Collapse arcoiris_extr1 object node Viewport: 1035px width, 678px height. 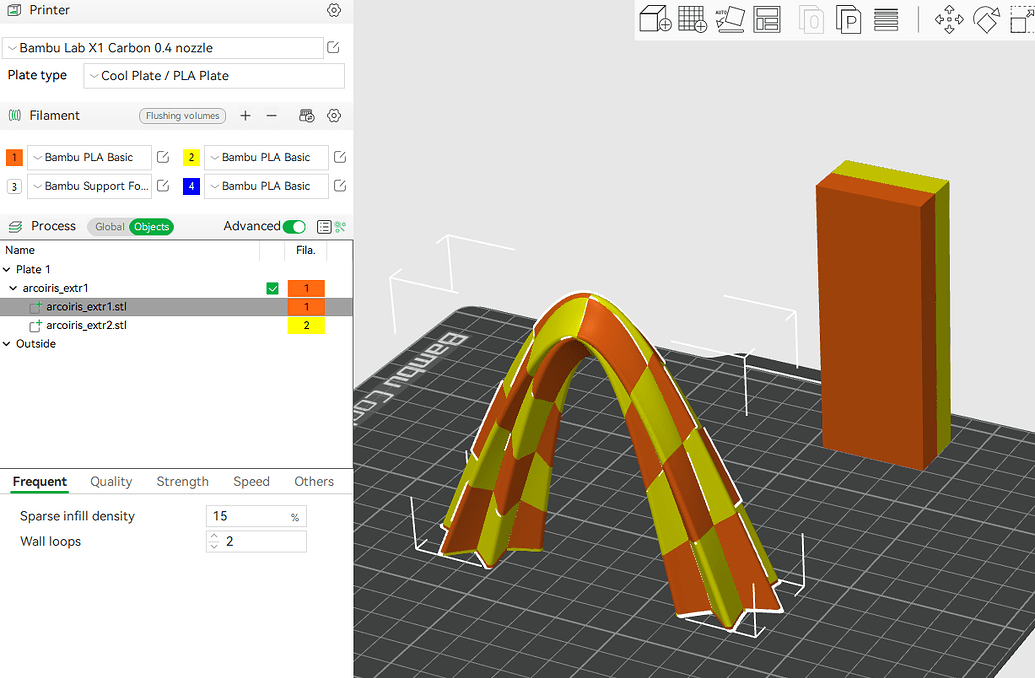click(13, 288)
